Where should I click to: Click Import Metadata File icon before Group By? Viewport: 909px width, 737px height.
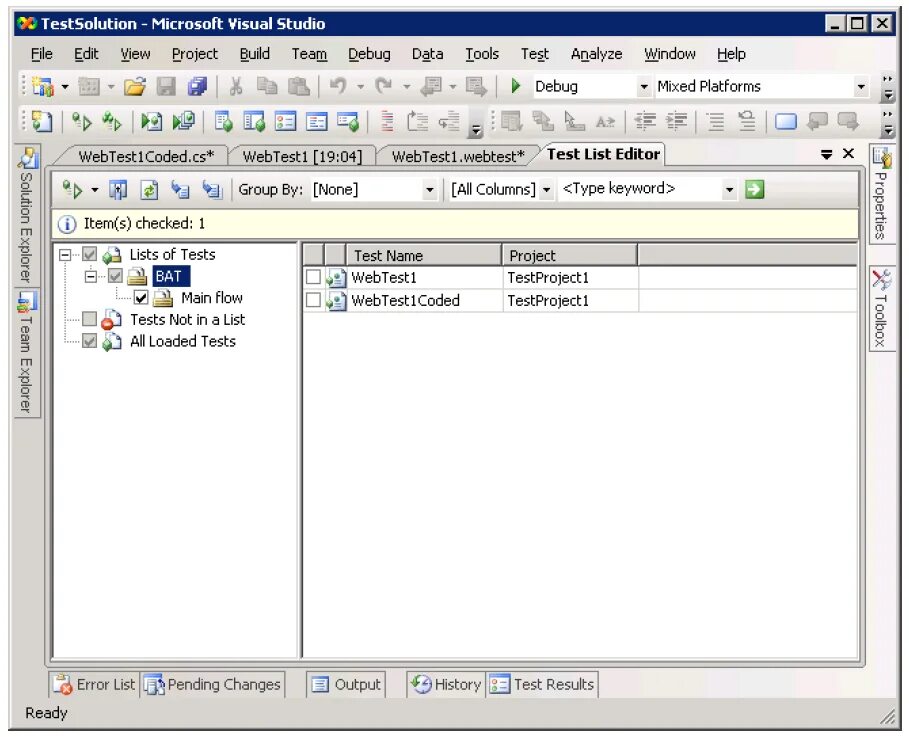(x=212, y=190)
